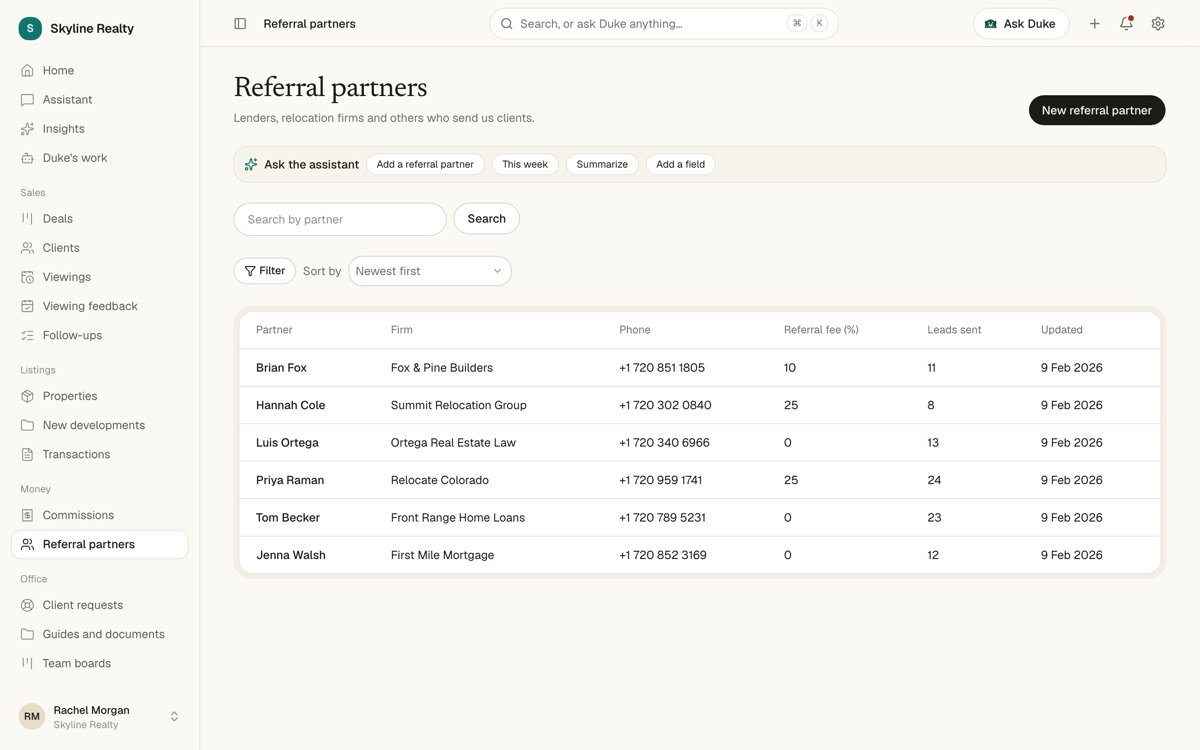Image resolution: width=1200 pixels, height=750 pixels.
Task: Open Priya Raman partner record
Action: click(x=290, y=480)
